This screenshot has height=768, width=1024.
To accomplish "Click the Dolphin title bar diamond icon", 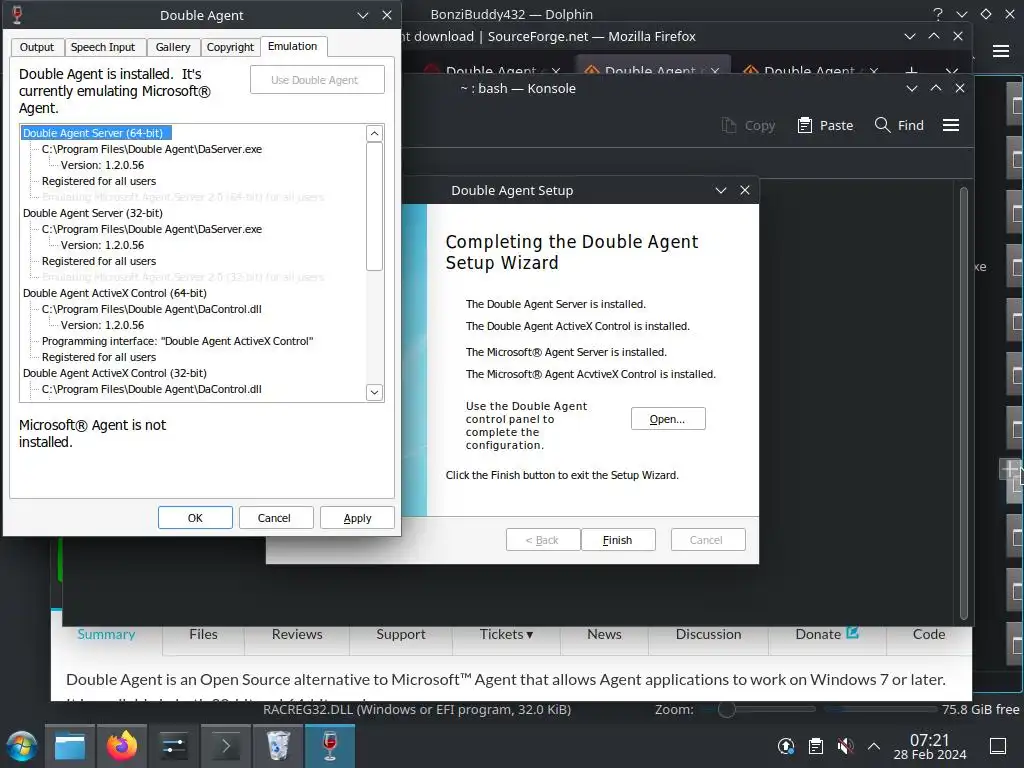I will click(x=986, y=14).
